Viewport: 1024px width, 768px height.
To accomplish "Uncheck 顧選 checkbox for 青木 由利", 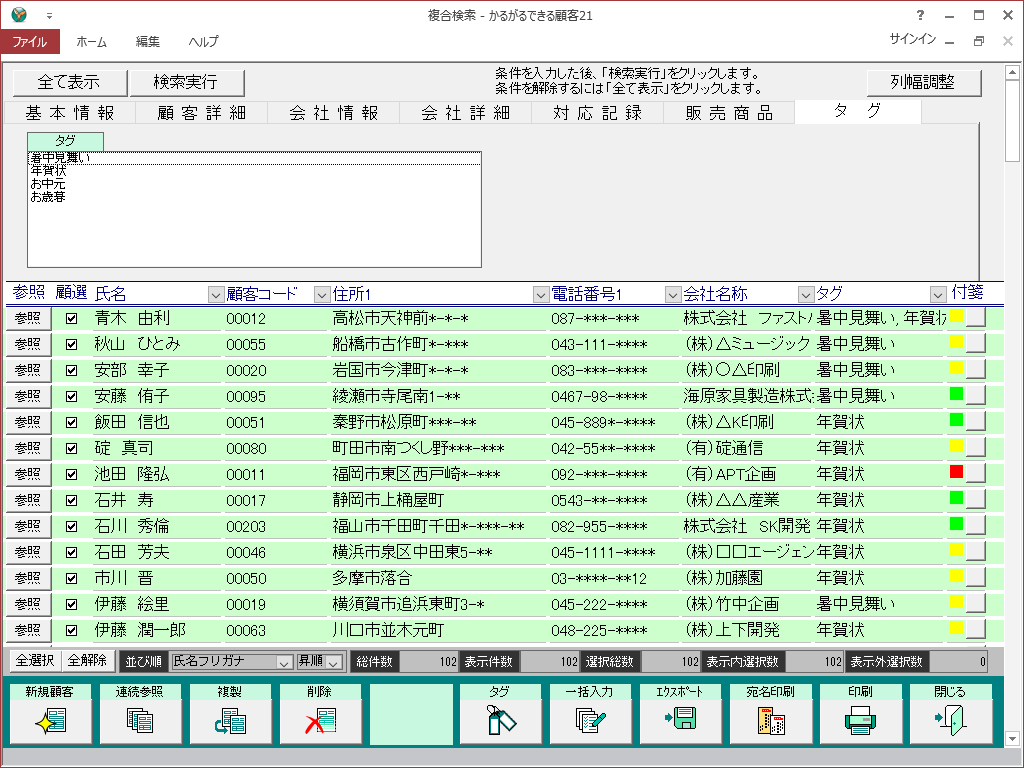I will click(71, 319).
